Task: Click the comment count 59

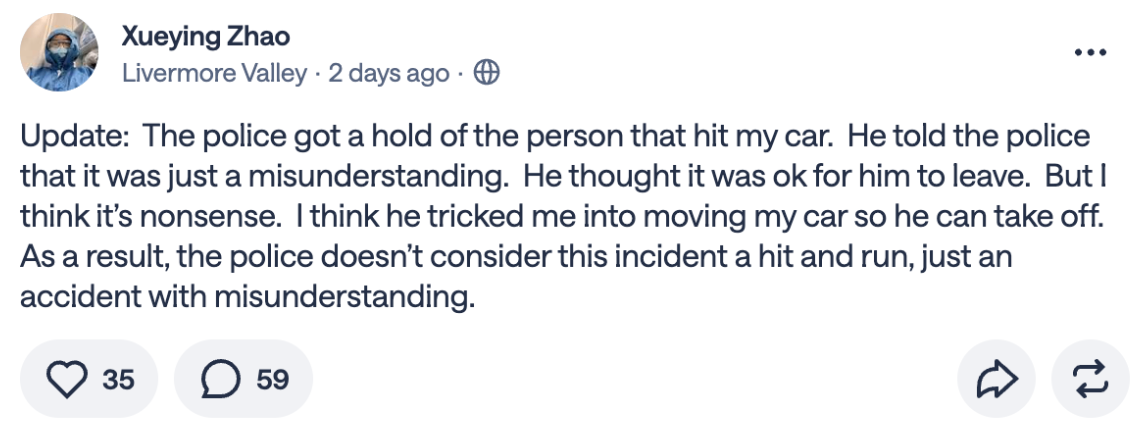Action: point(272,380)
